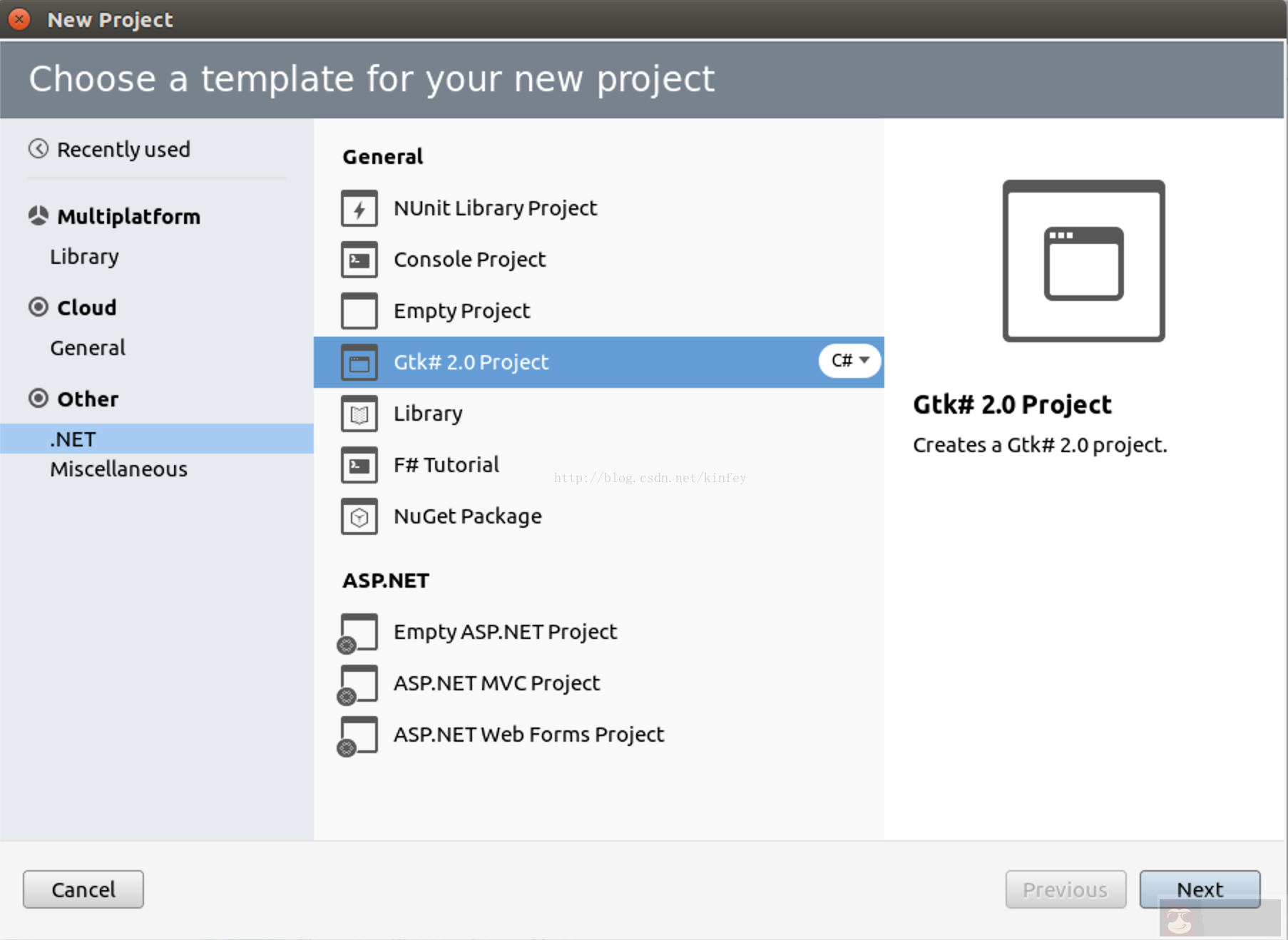Close the New Project dialog
The width and height of the screenshot is (1288, 940).
[20, 19]
